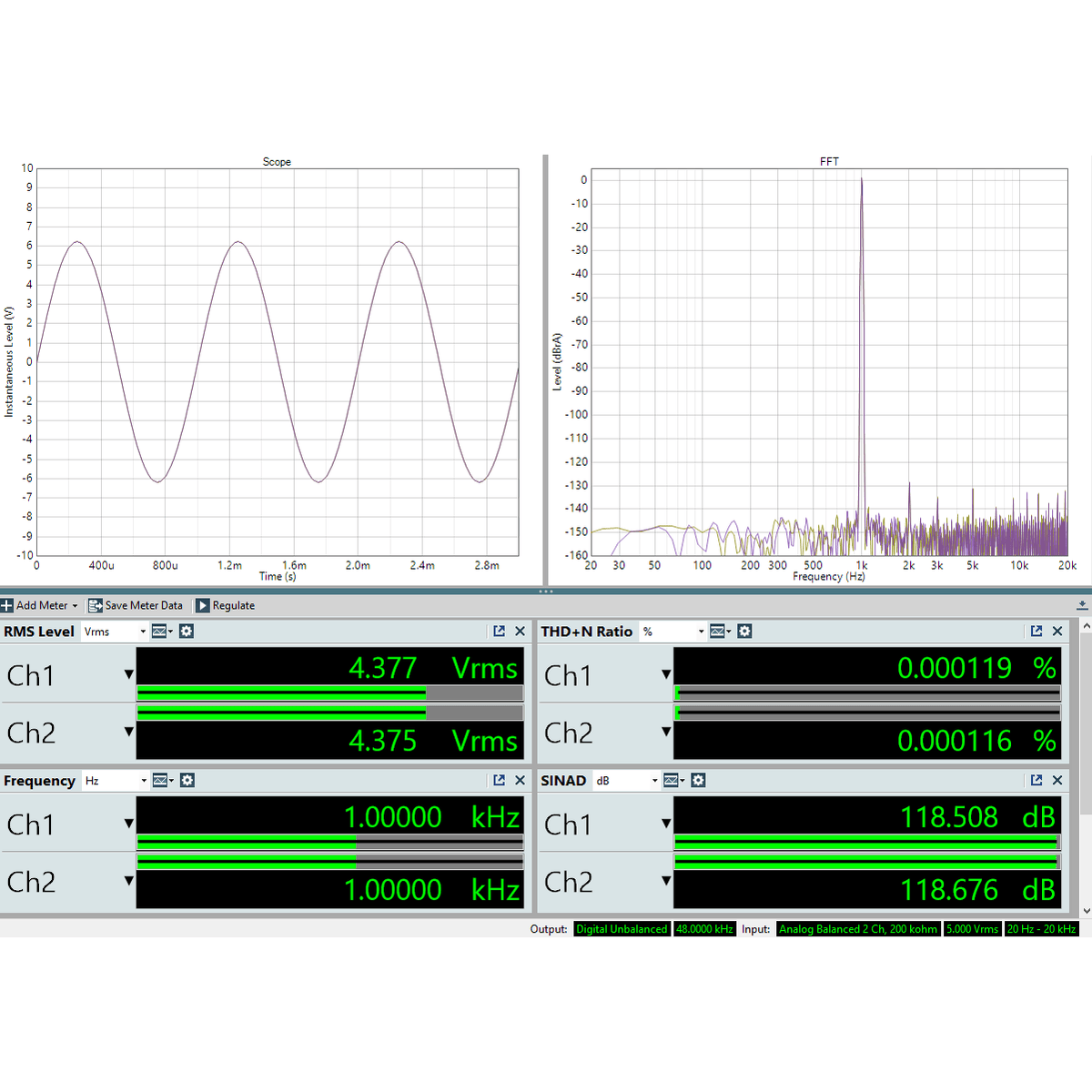Click the panel splitter grip dots
The width and height of the screenshot is (1092, 1092).
pos(546,591)
